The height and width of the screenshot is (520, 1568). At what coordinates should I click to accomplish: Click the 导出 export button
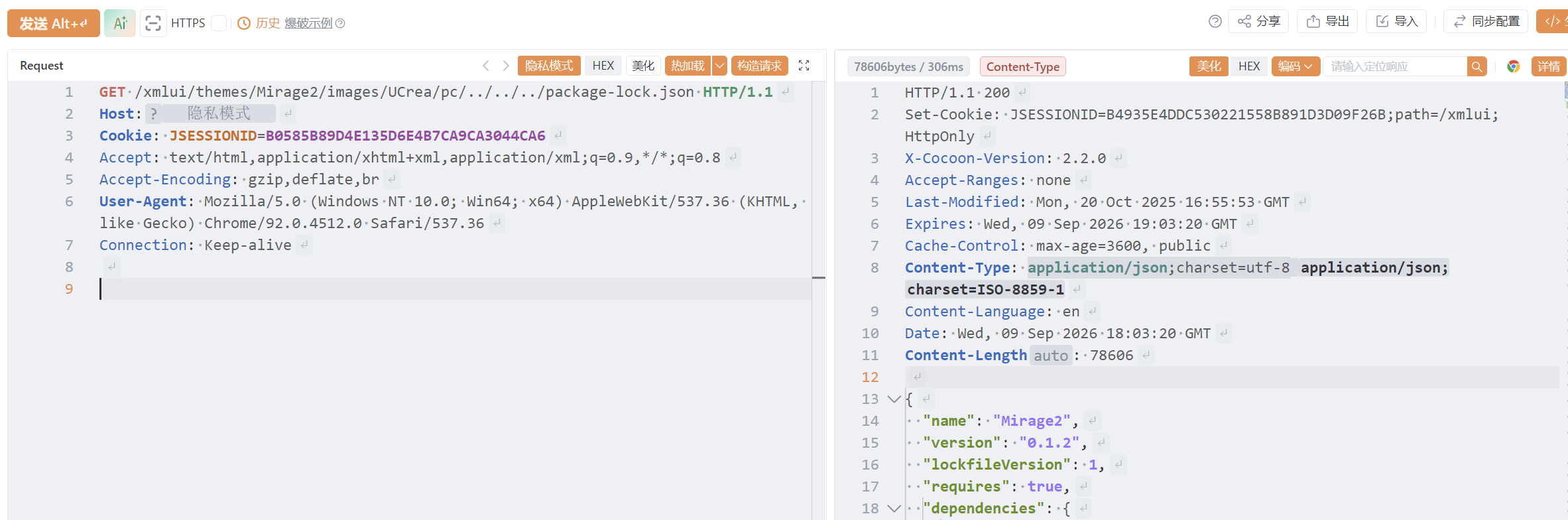(1327, 21)
